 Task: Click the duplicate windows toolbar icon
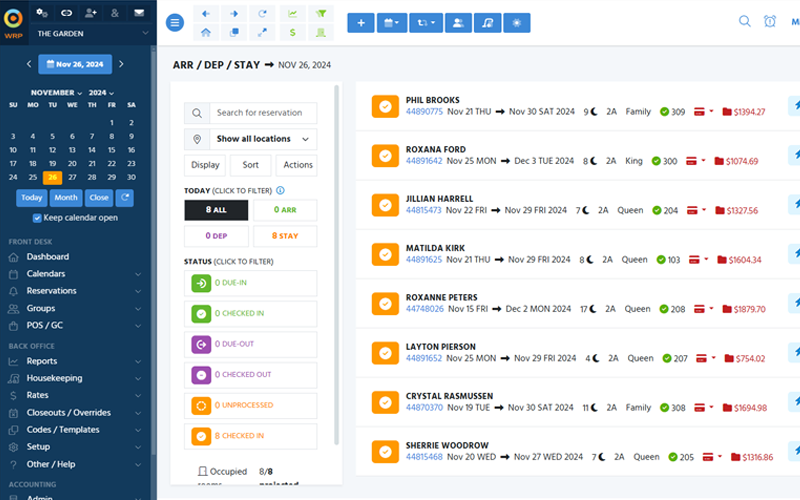234,32
